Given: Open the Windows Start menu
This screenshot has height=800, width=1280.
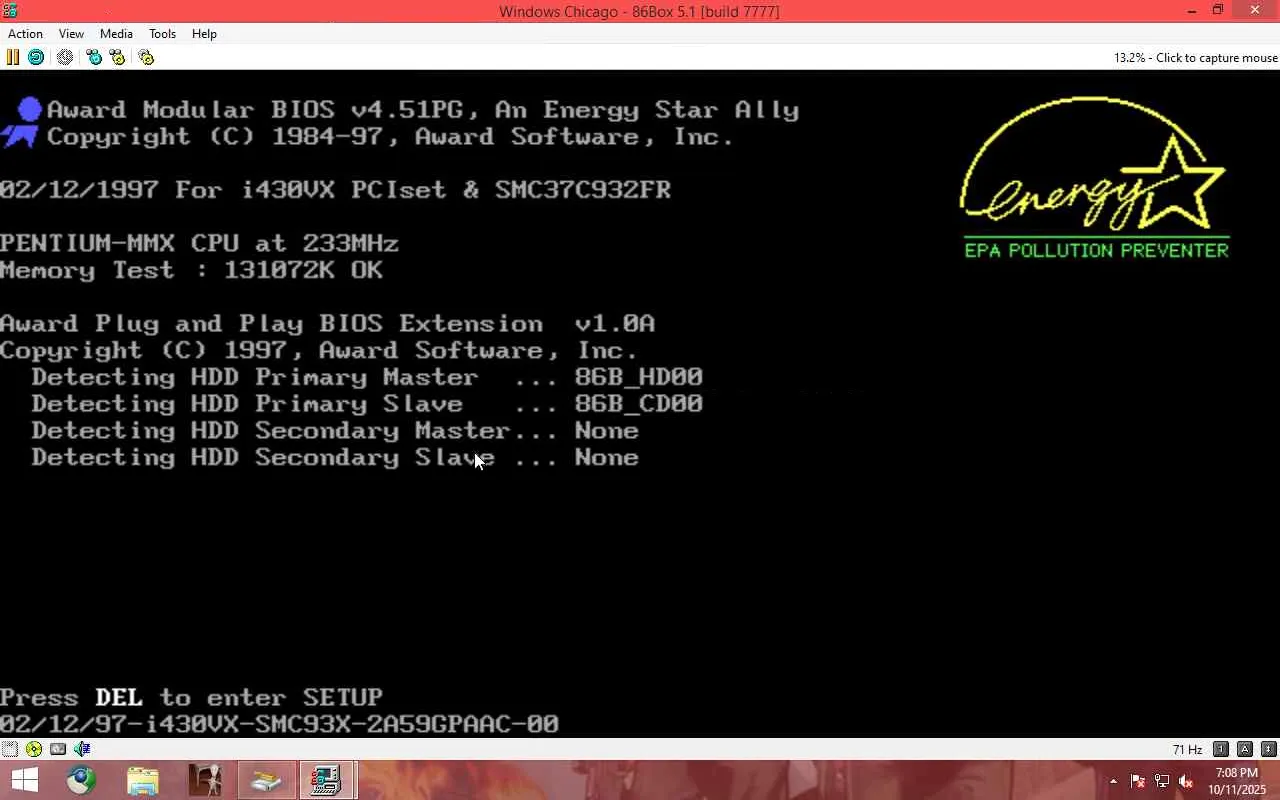Looking at the screenshot, I should pos(24,780).
